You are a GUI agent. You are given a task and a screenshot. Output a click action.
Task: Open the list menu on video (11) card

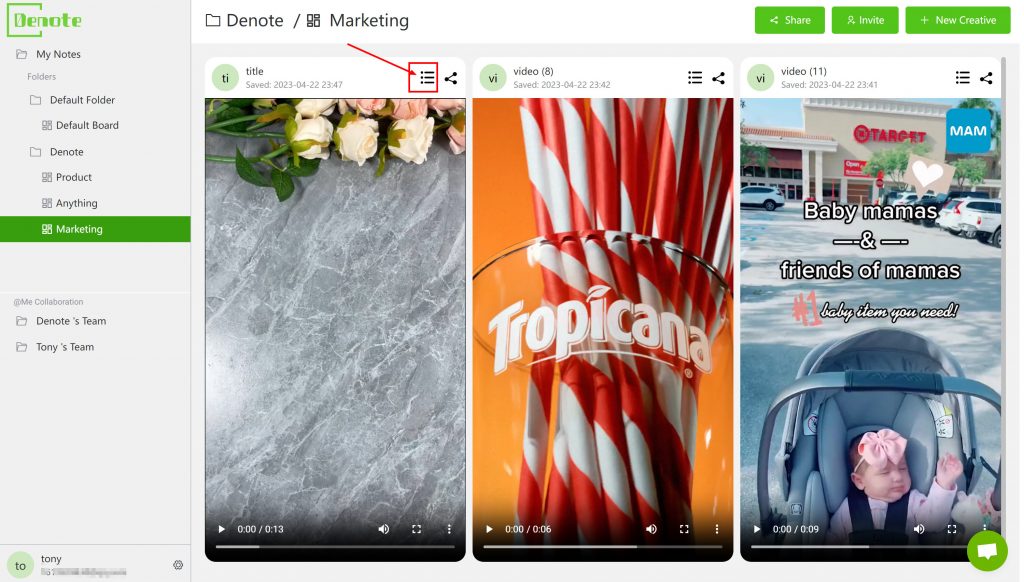[963, 78]
